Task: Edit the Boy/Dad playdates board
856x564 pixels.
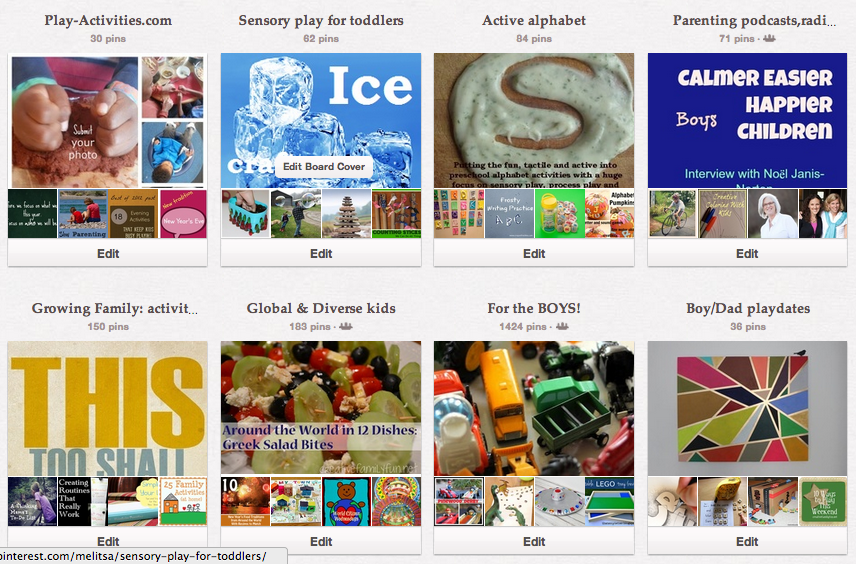Action: (x=747, y=541)
